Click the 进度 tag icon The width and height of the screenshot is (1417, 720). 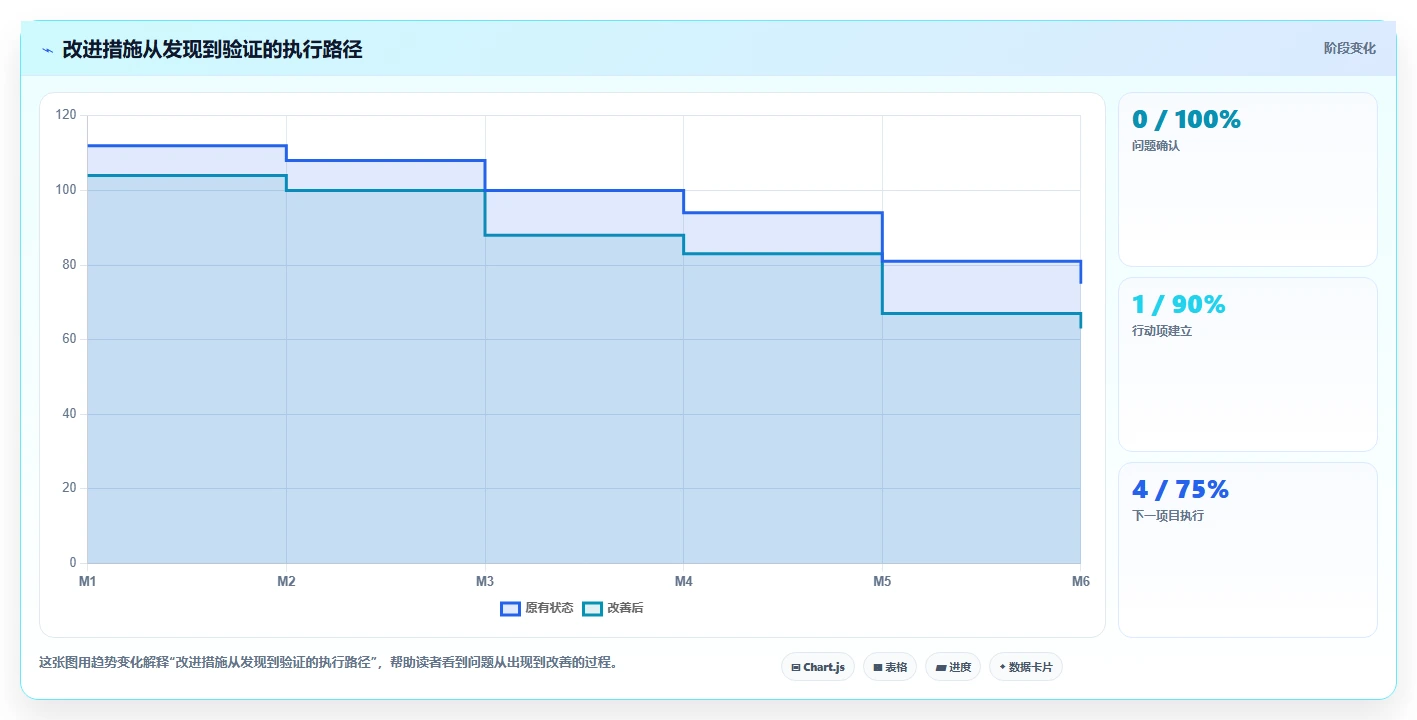click(940, 667)
